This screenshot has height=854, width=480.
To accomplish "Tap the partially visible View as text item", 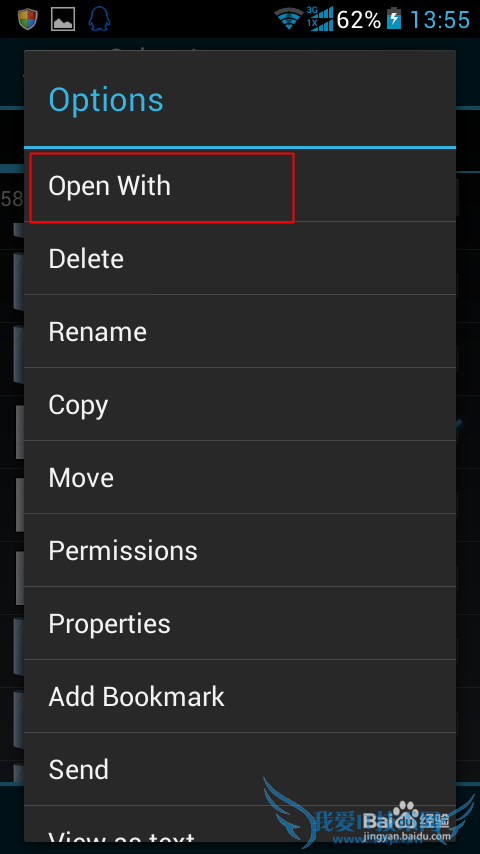I will click(240, 824).
